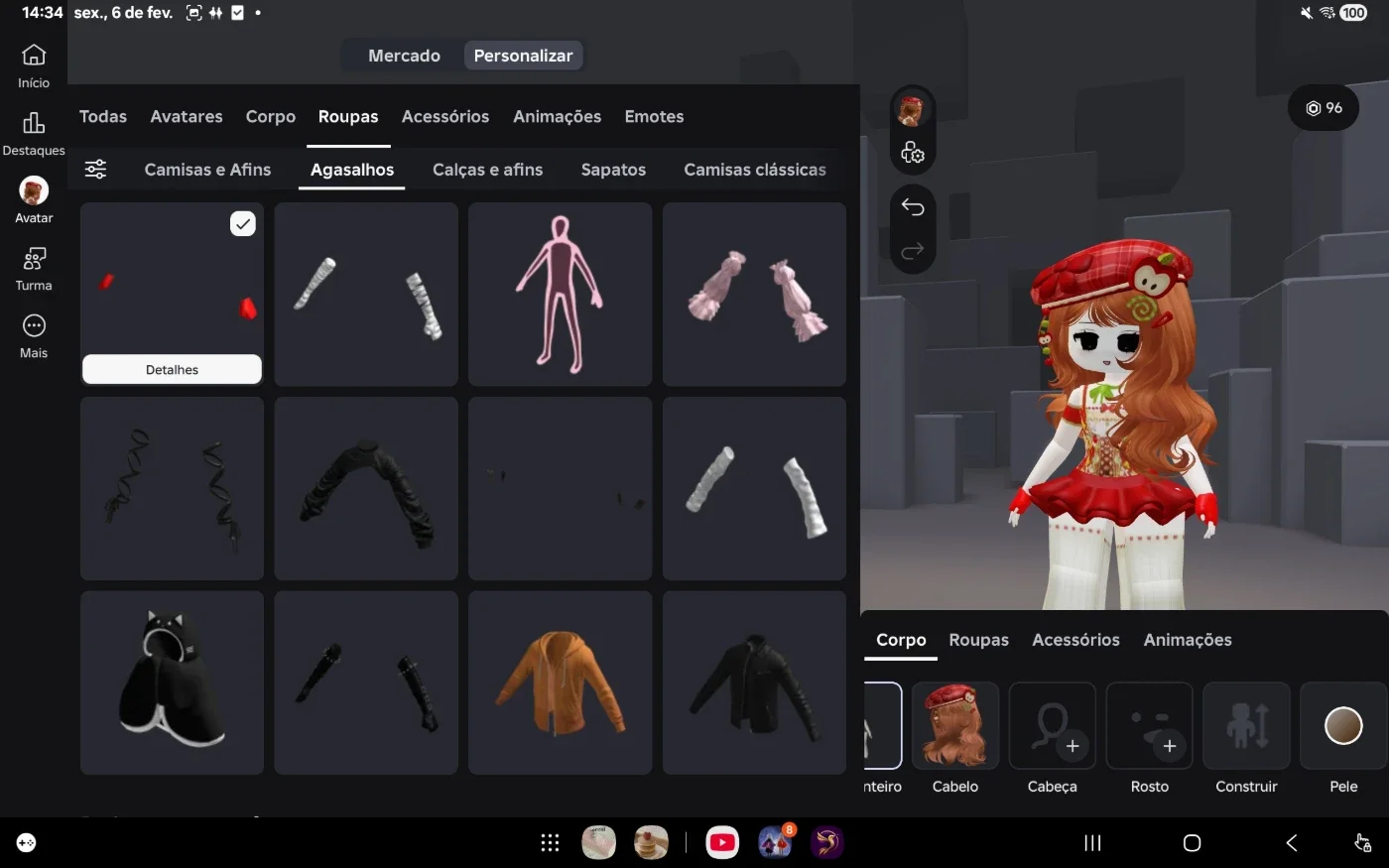
Task: Open Sapatos subcategory
Action: [x=613, y=170]
